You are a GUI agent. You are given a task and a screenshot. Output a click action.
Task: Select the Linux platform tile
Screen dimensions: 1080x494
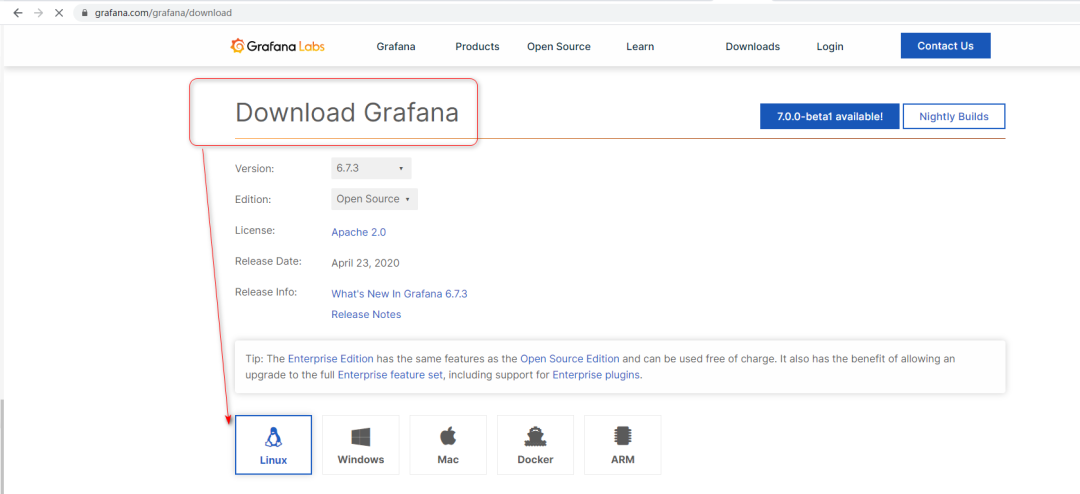(273, 444)
